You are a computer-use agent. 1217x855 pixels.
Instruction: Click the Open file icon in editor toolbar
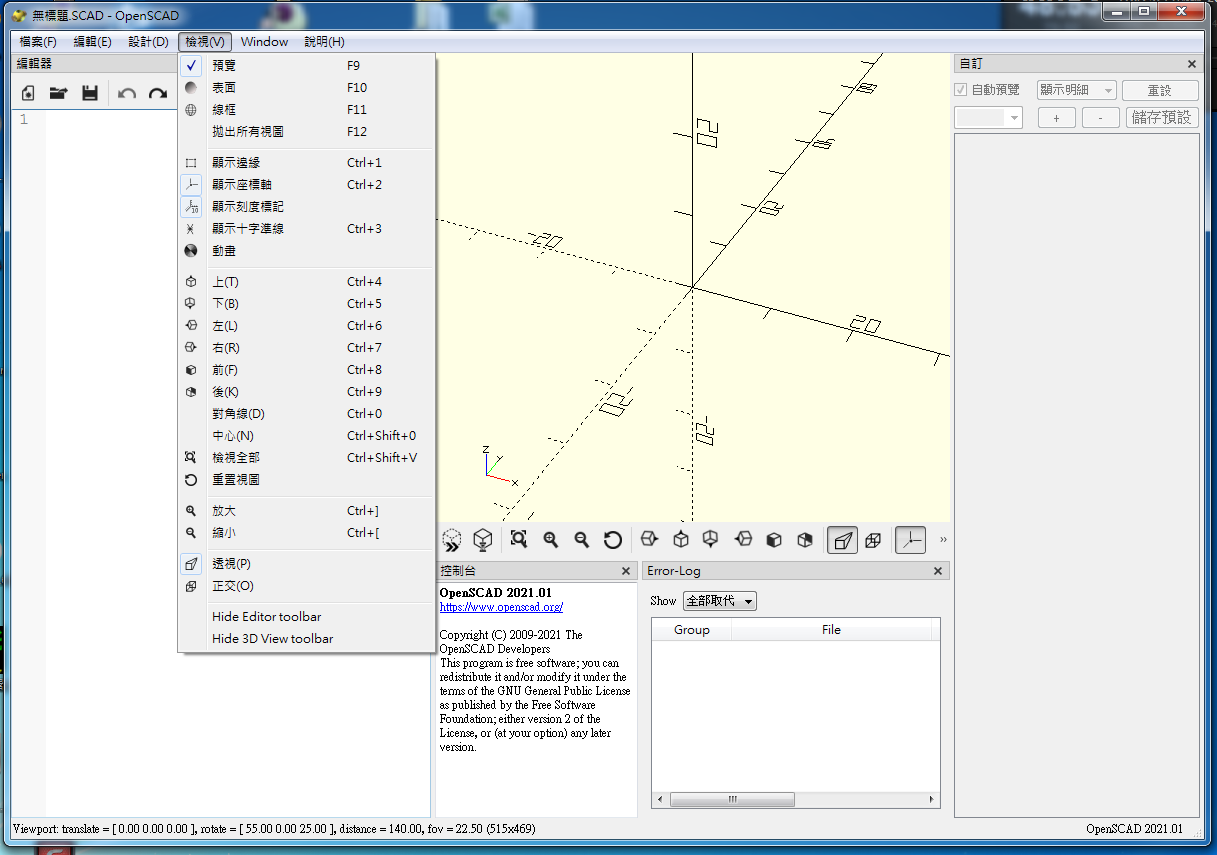(x=59, y=93)
